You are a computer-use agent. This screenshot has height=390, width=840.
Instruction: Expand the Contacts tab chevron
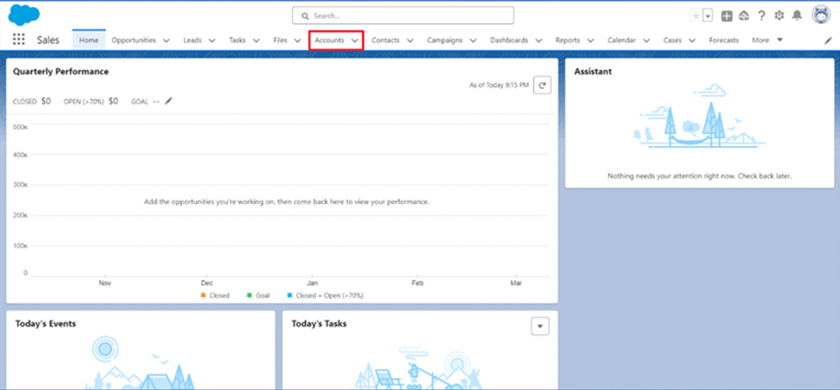tap(410, 41)
